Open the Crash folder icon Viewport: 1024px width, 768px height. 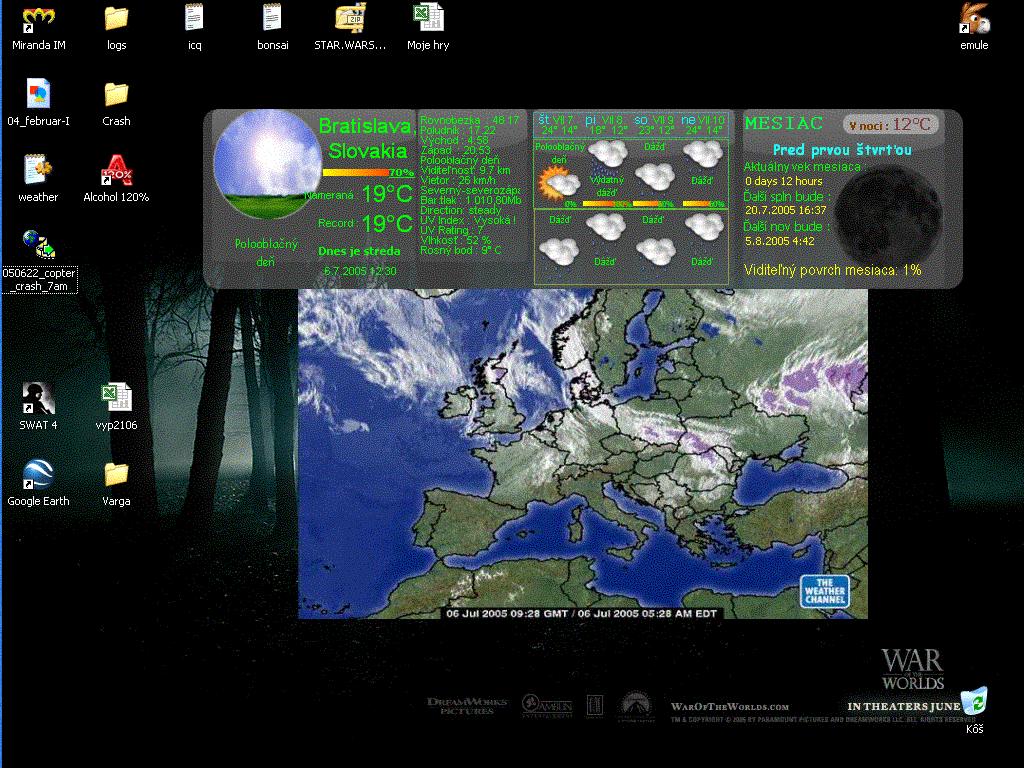[116, 103]
